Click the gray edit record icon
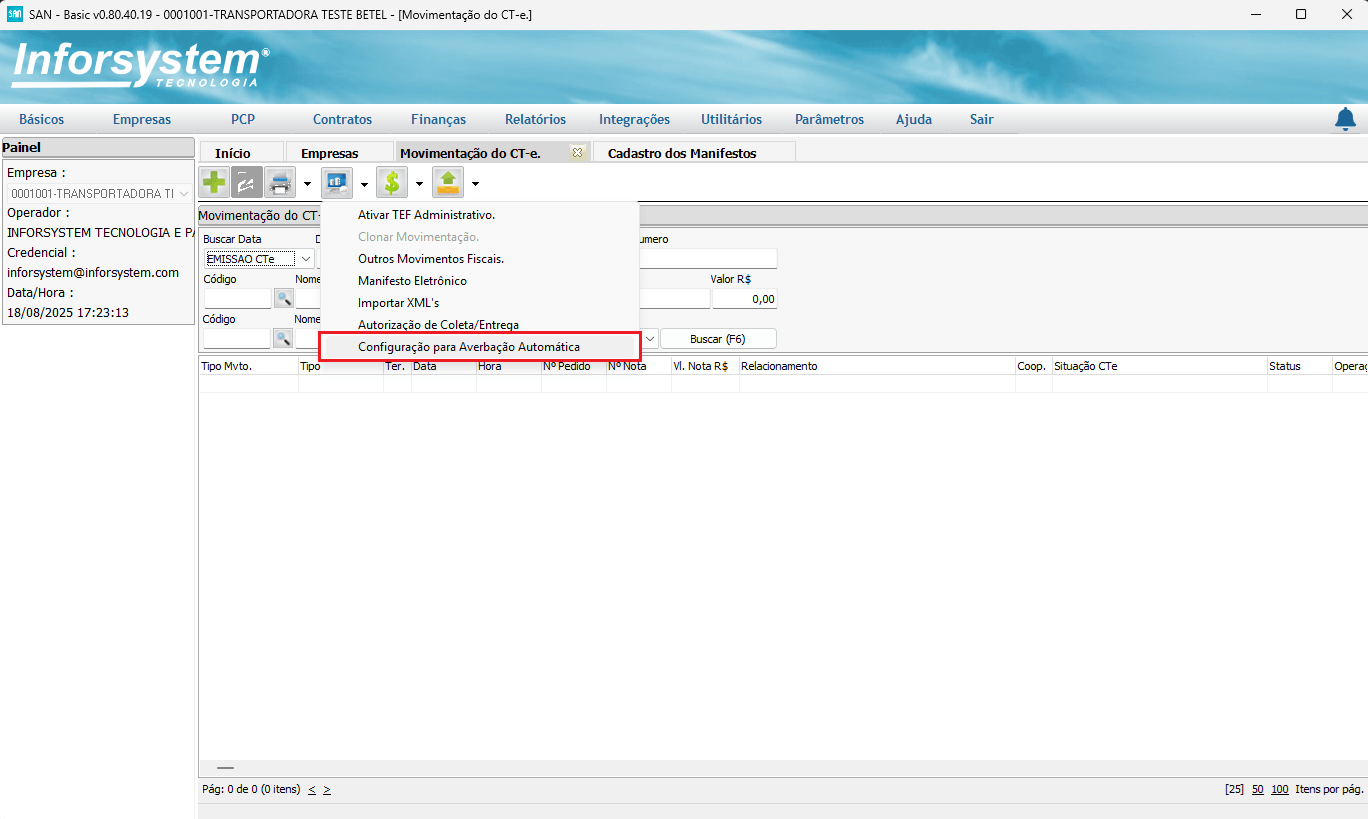The height and width of the screenshot is (819, 1368). pos(247,183)
